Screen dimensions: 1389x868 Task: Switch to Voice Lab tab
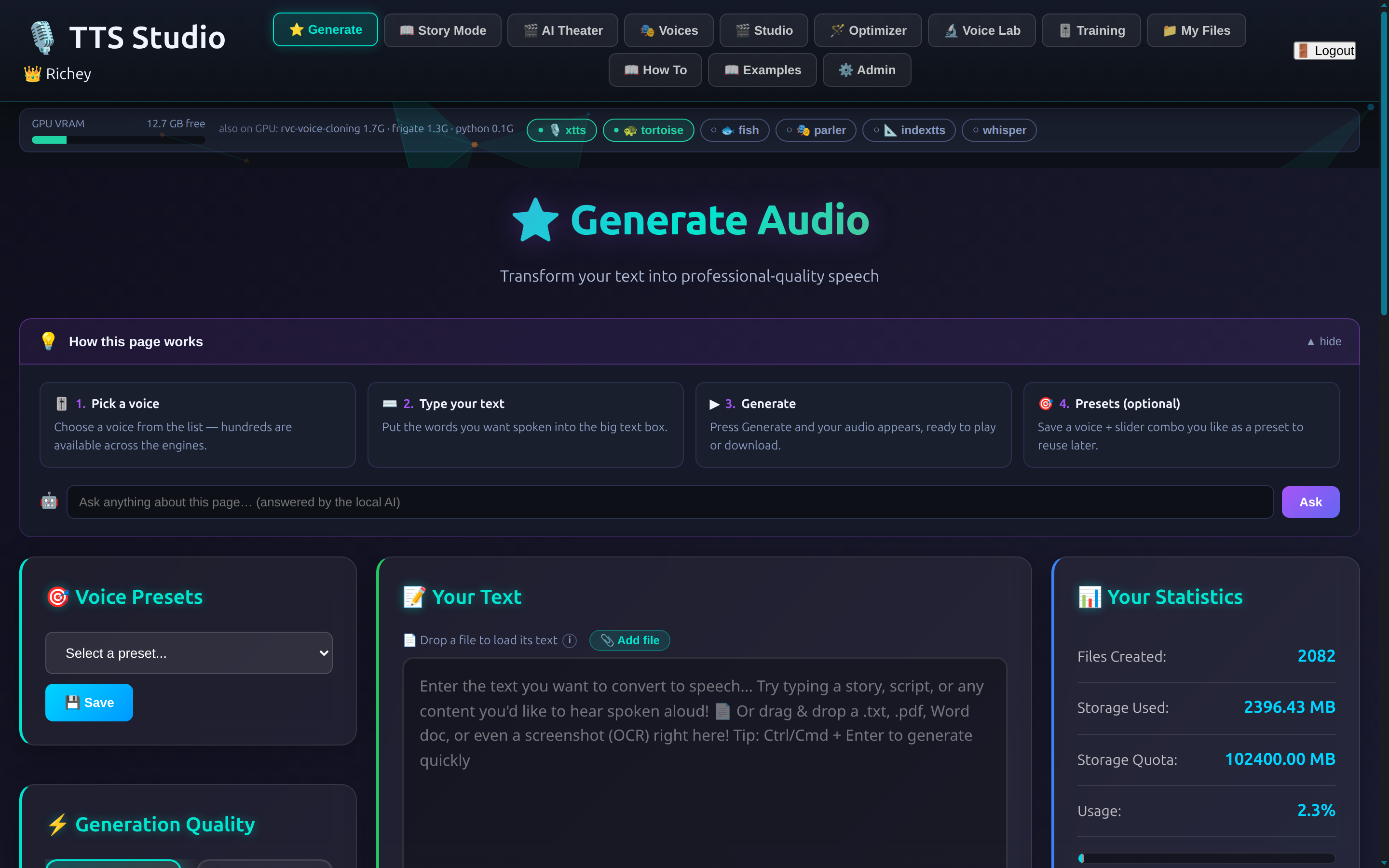(981, 30)
